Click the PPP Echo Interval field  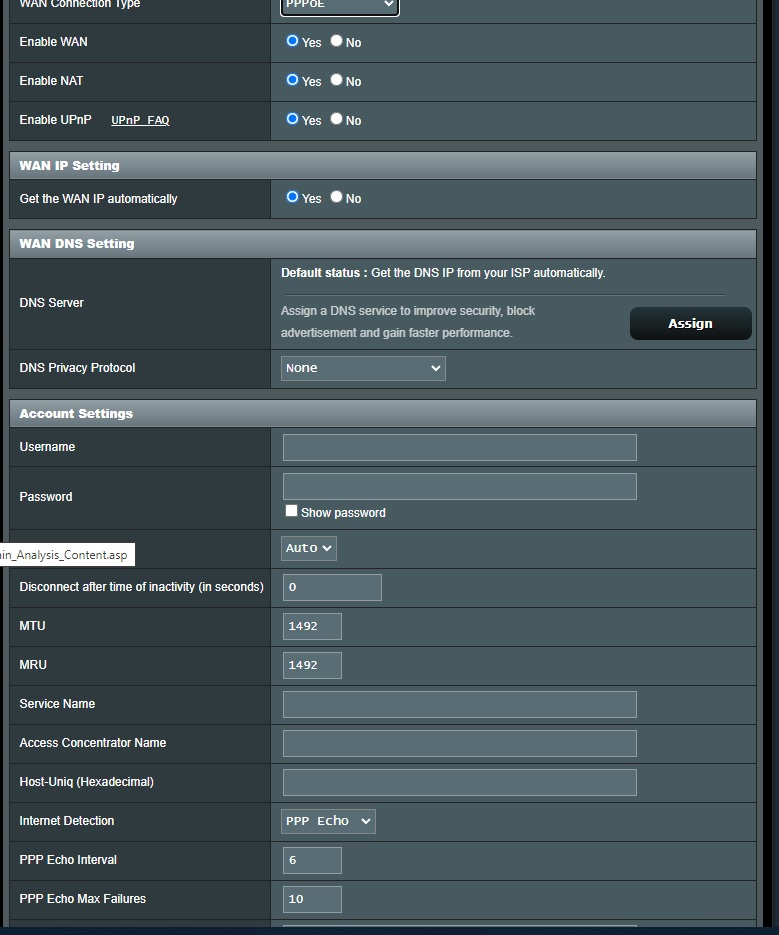311,860
